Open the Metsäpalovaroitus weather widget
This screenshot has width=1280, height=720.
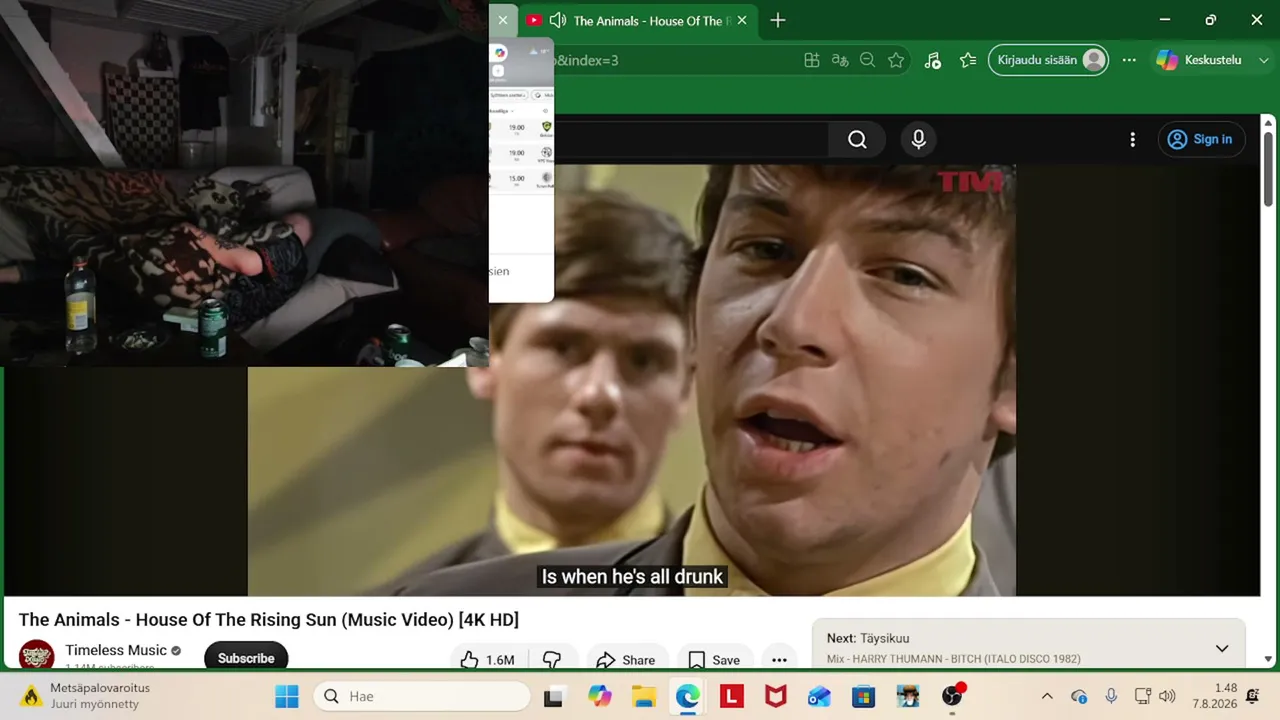click(86, 696)
